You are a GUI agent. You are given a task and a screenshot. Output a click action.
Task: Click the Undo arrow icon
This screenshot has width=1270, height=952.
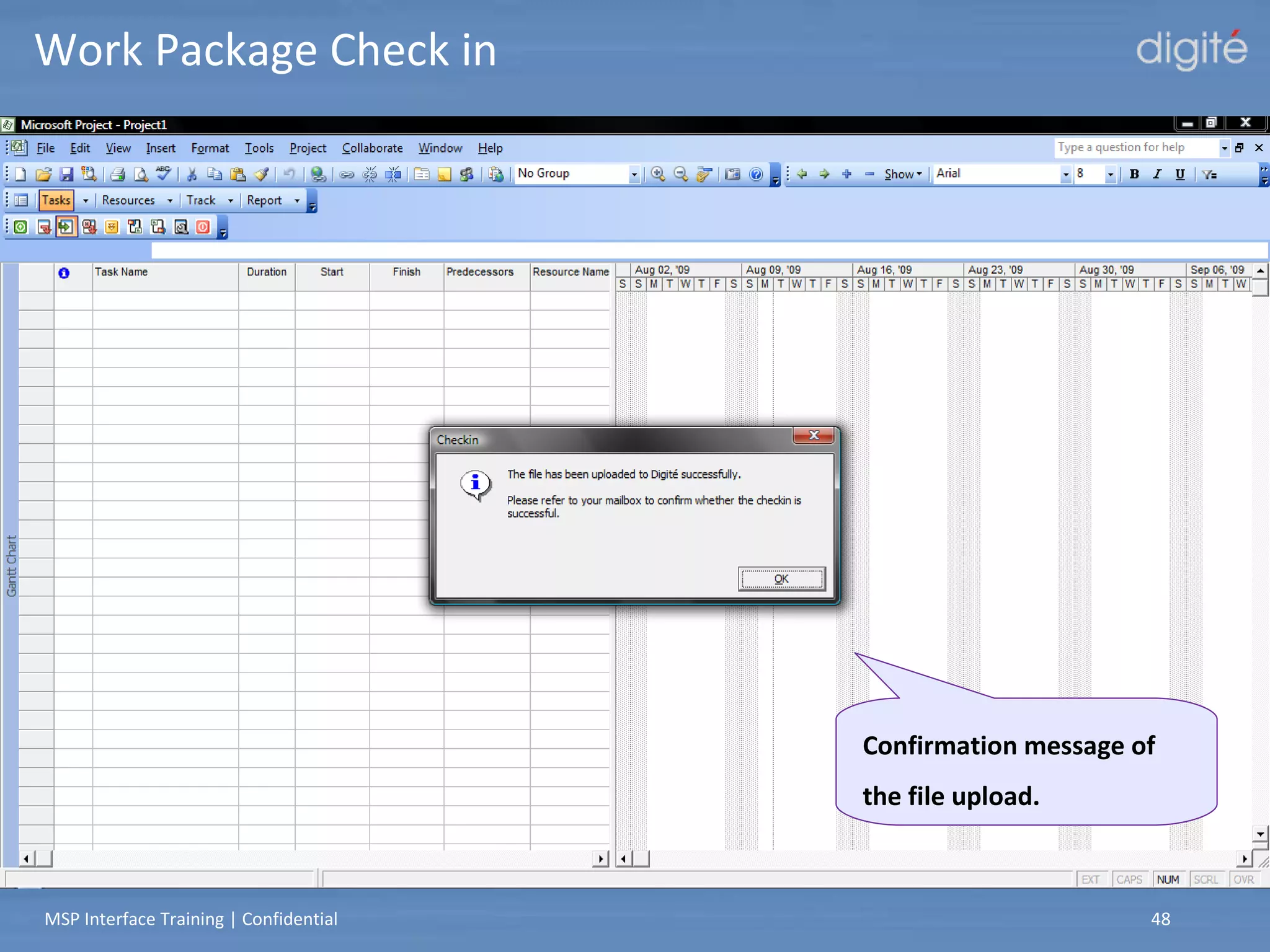pyautogui.click(x=289, y=174)
